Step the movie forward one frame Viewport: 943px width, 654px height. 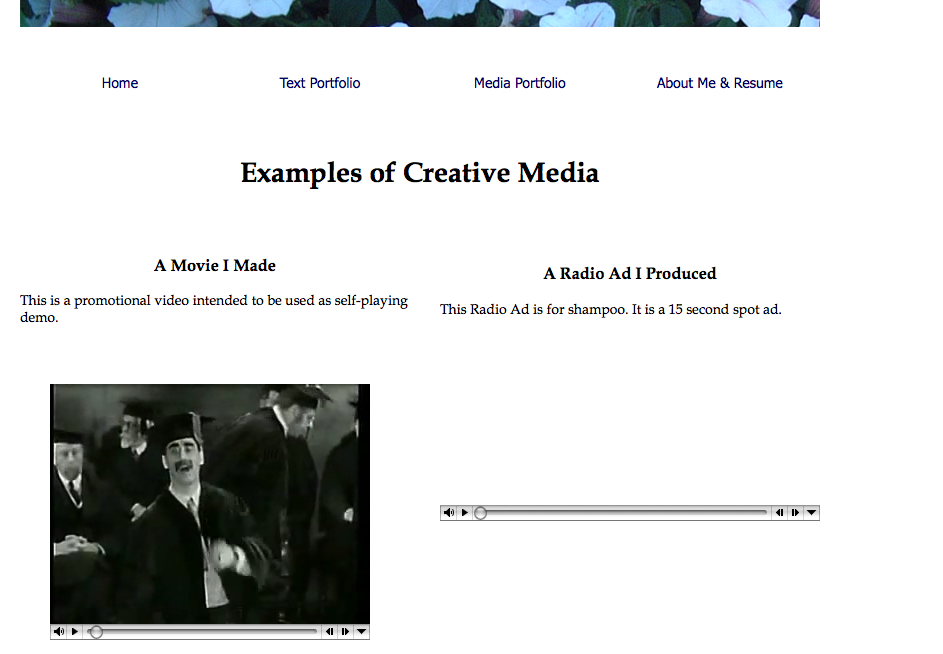(x=345, y=632)
